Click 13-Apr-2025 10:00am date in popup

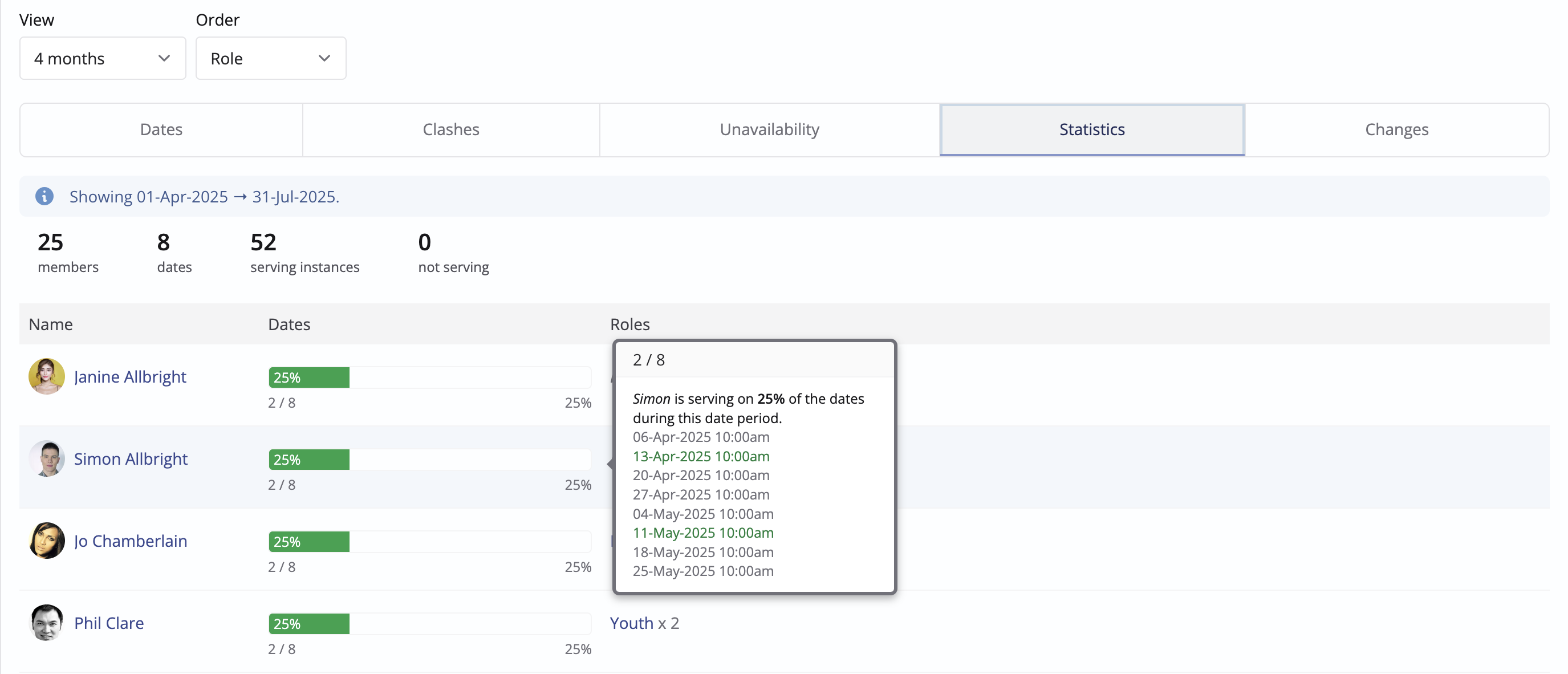click(701, 456)
